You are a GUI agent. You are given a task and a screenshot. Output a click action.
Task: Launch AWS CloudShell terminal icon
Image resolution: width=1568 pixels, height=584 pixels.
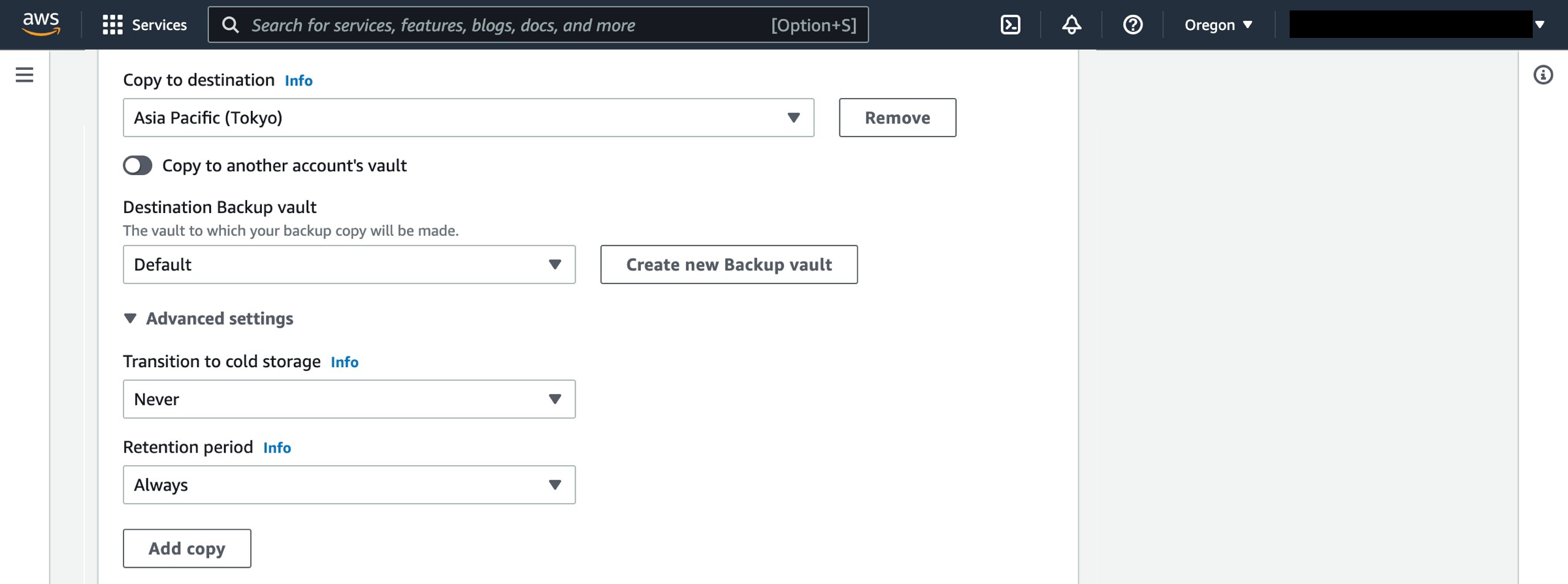coord(1010,25)
